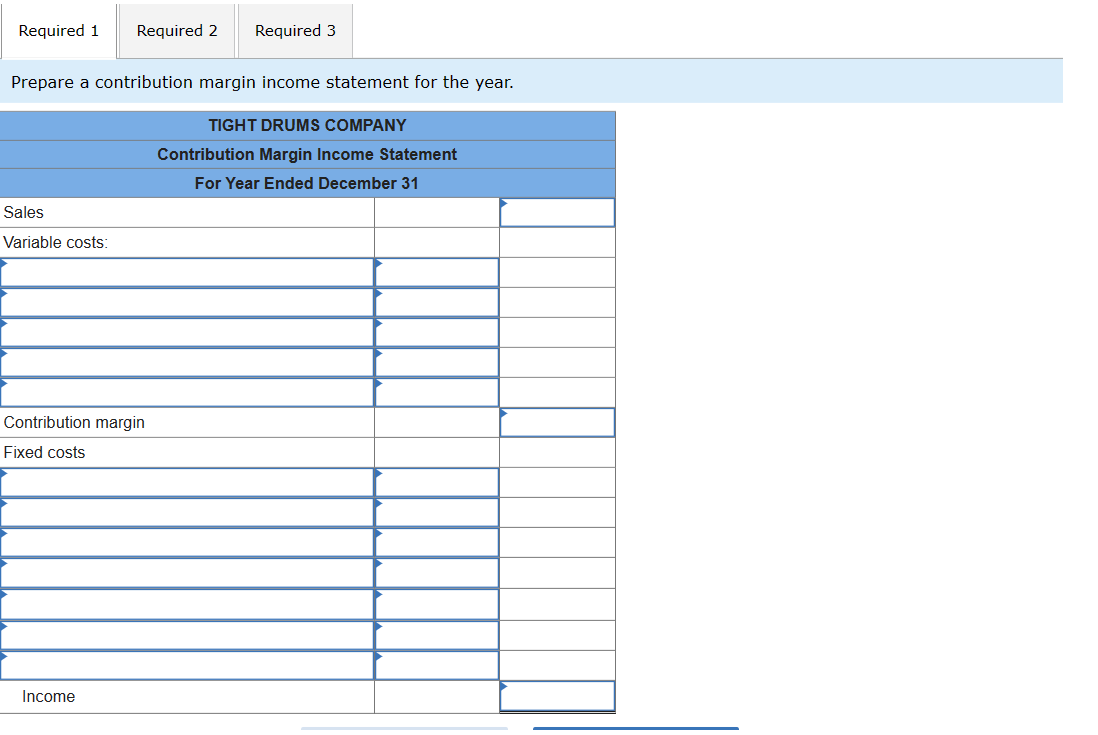Viewport: 1098px width, 735px height.
Task: Open the first fixed cost label dropdown
Action: [x=187, y=482]
